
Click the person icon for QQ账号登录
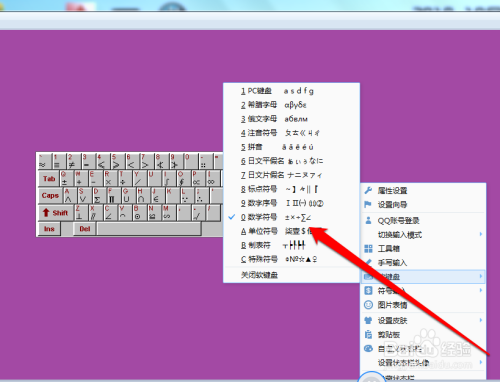point(368,220)
